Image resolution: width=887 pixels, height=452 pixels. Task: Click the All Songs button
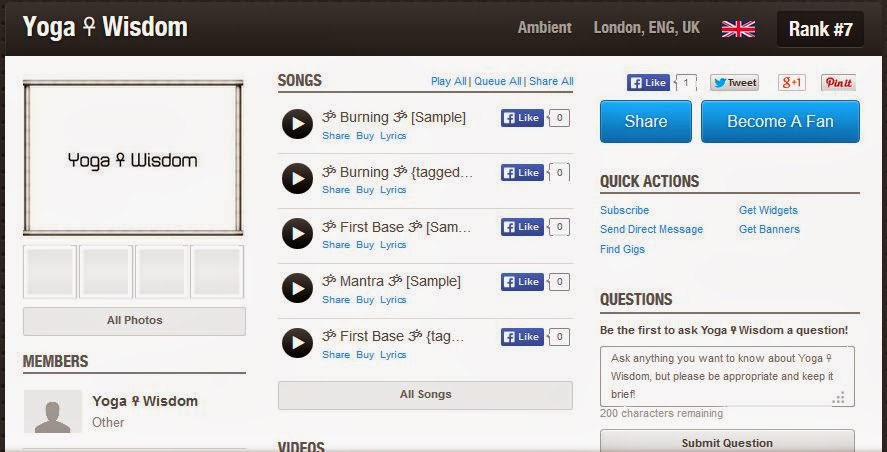[425, 395]
